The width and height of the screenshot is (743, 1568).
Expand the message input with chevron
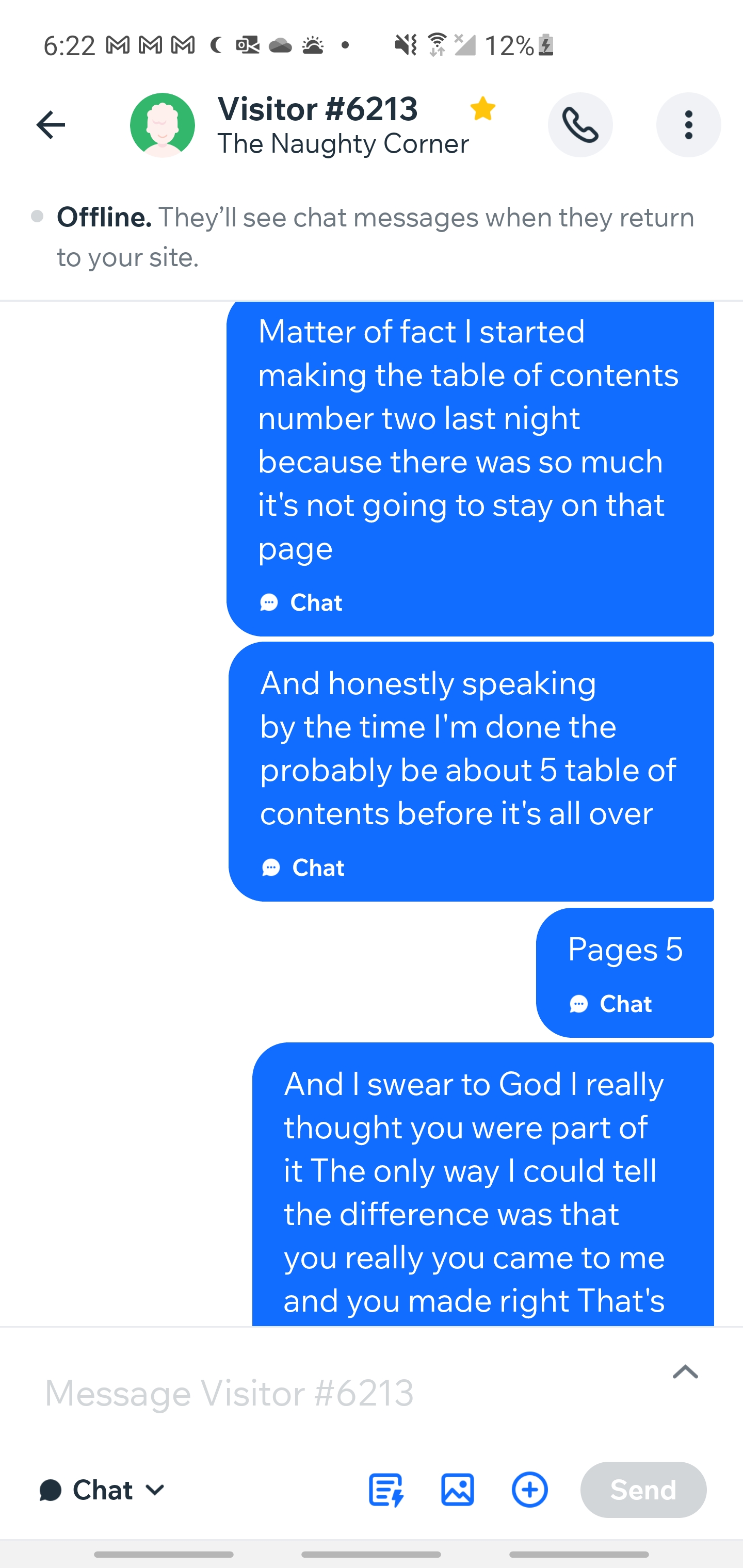(685, 1371)
